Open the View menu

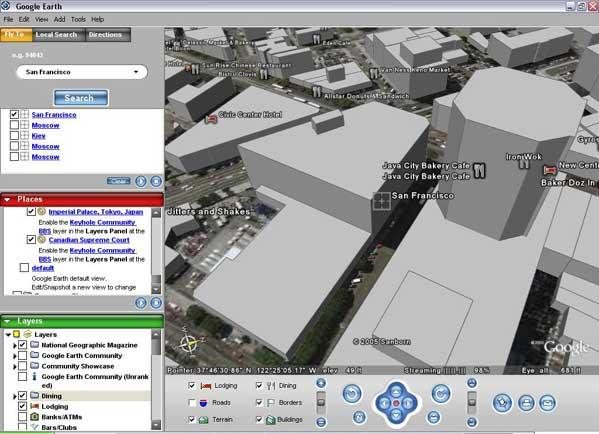41,19
